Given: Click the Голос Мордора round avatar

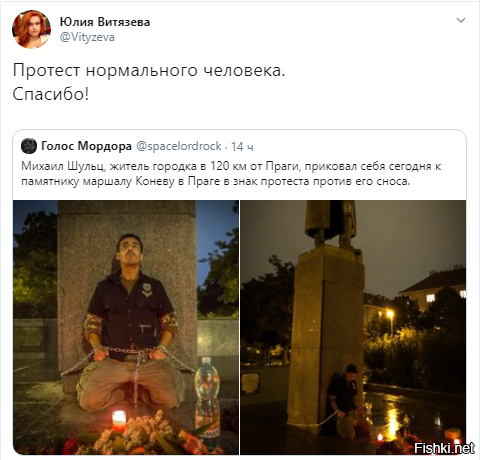Looking at the screenshot, I should click(29, 146).
